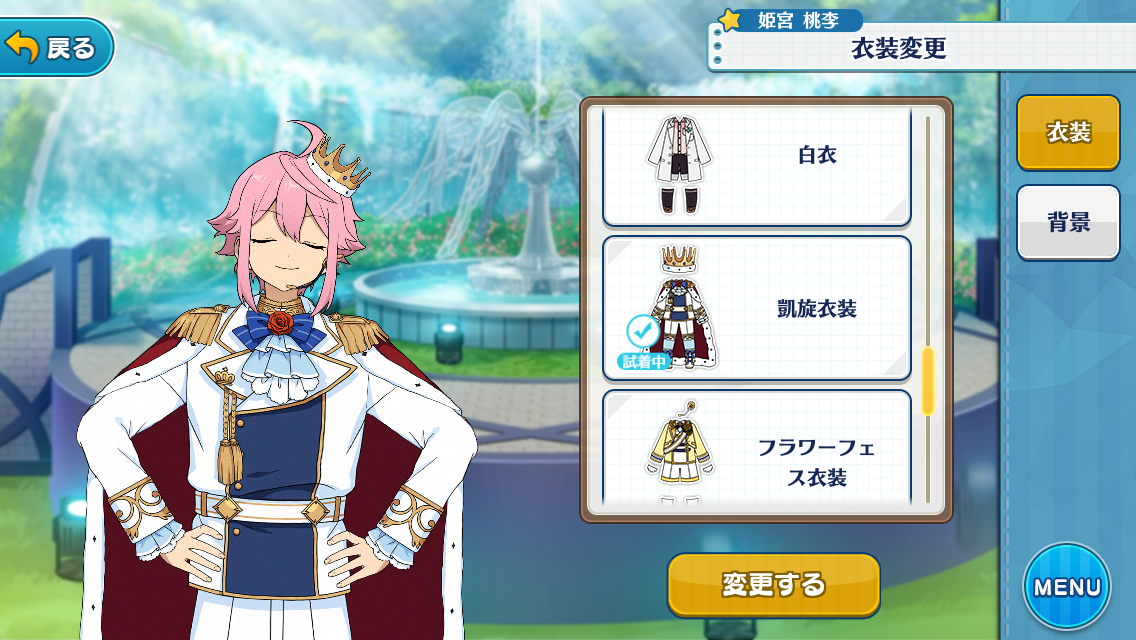This screenshot has height=640, width=1136.
Task: Click the 姫宮 桃李 name tag
Action: tap(798, 20)
